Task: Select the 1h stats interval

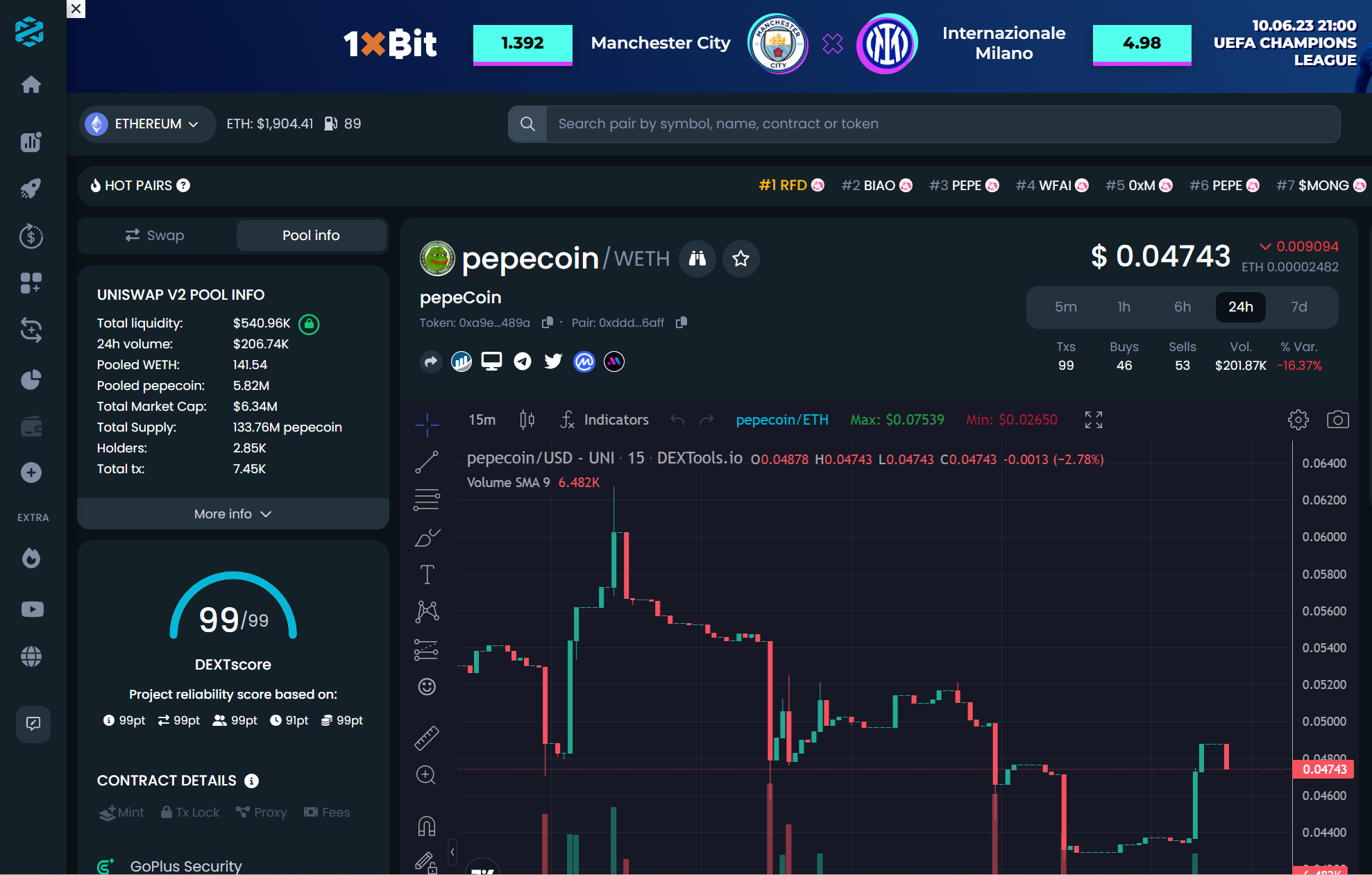Action: [1124, 307]
